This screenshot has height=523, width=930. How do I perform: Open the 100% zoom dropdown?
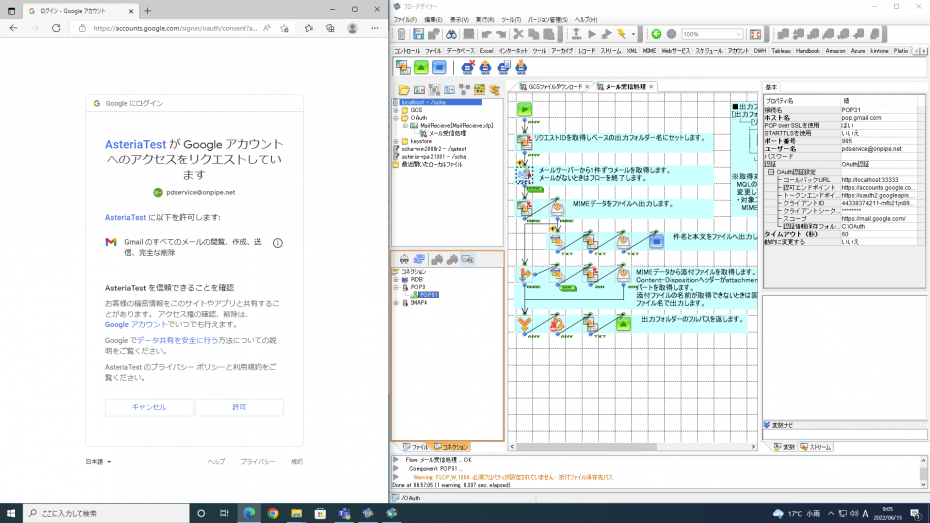(x=738, y=34)
